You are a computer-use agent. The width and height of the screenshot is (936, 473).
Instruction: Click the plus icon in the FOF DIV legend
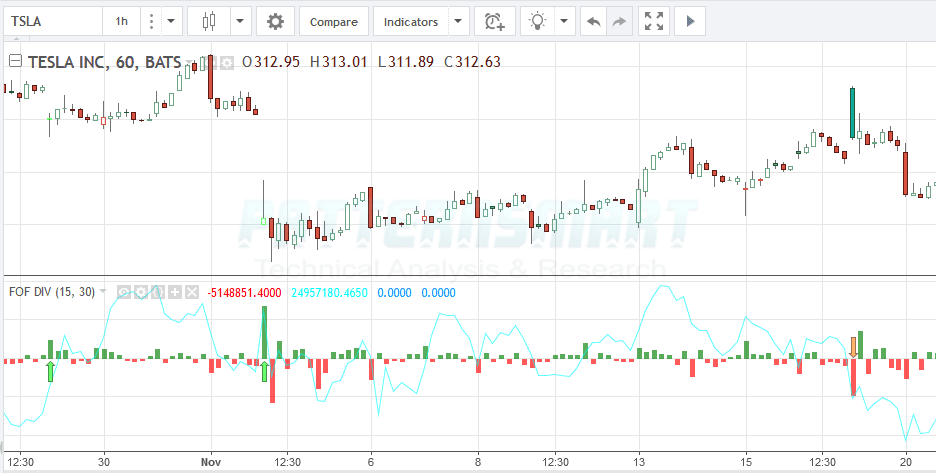[x=174, y=292]
